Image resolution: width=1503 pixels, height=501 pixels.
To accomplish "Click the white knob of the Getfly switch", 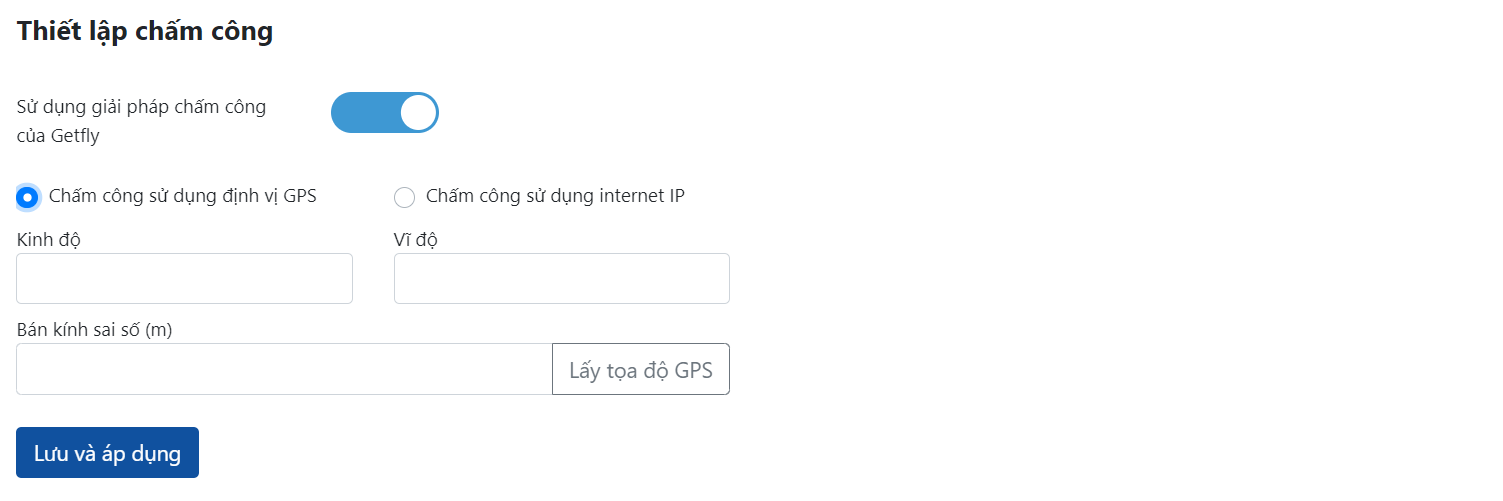I will (418, 113).
